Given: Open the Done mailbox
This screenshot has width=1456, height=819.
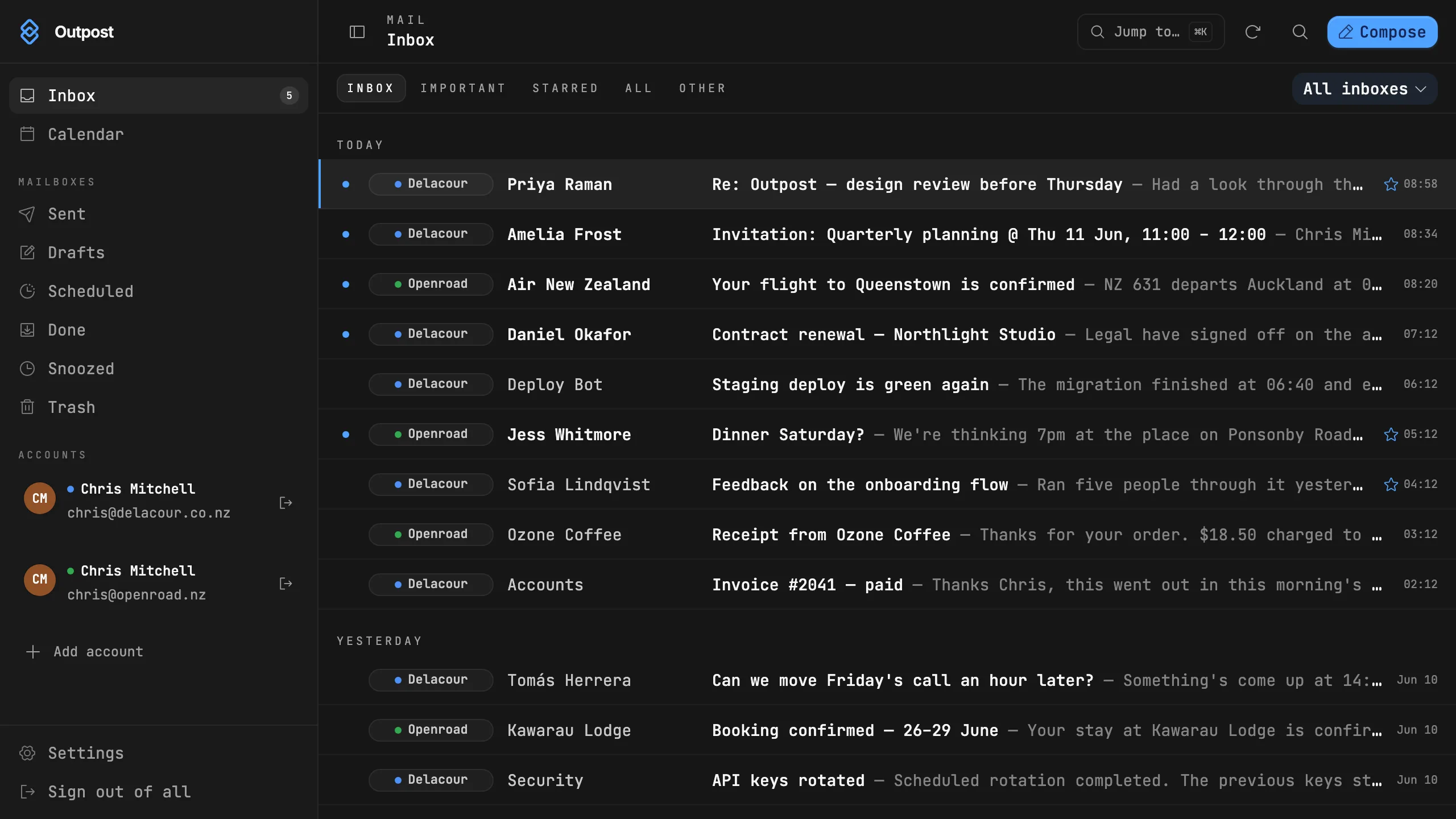Looking at the screenshot, I should click(x=159, y=330).
